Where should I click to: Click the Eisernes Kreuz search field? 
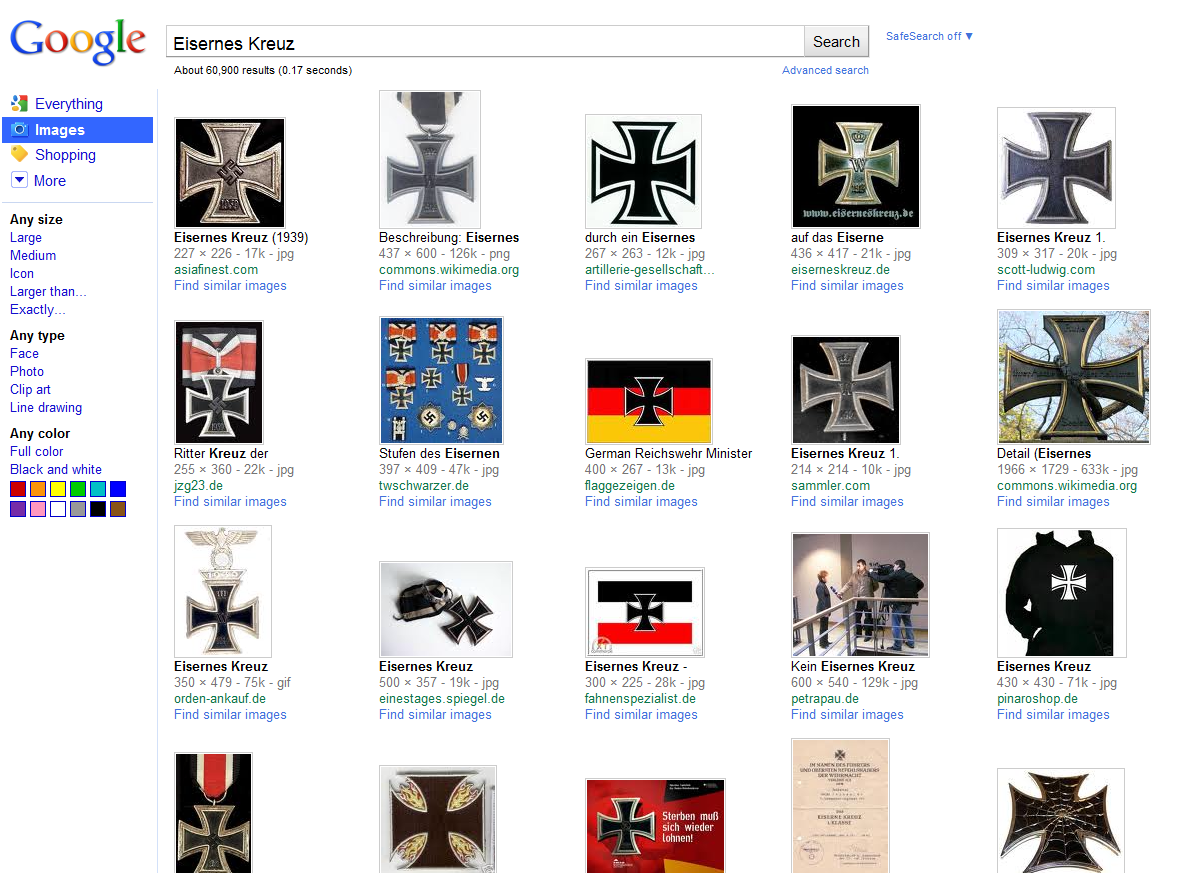click(x=485, y=42)
